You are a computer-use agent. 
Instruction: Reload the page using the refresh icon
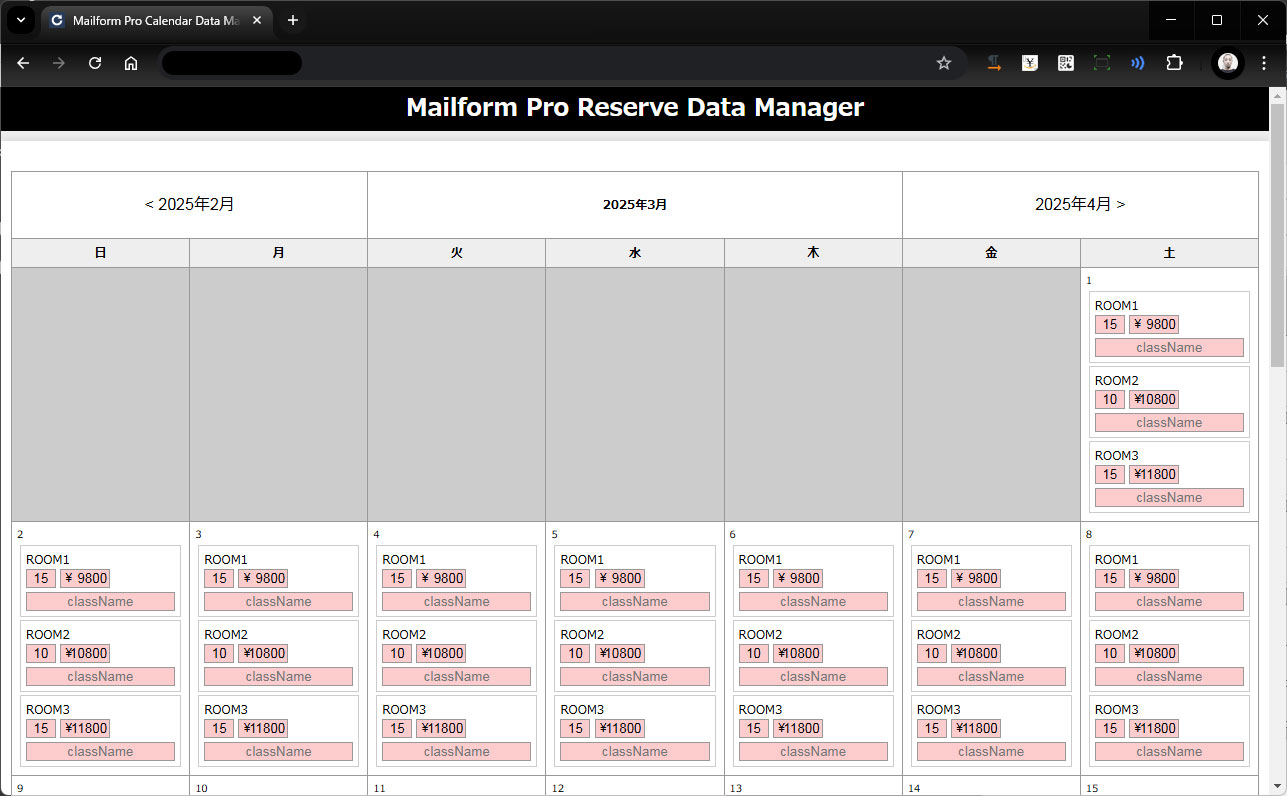tap(95, 63)
